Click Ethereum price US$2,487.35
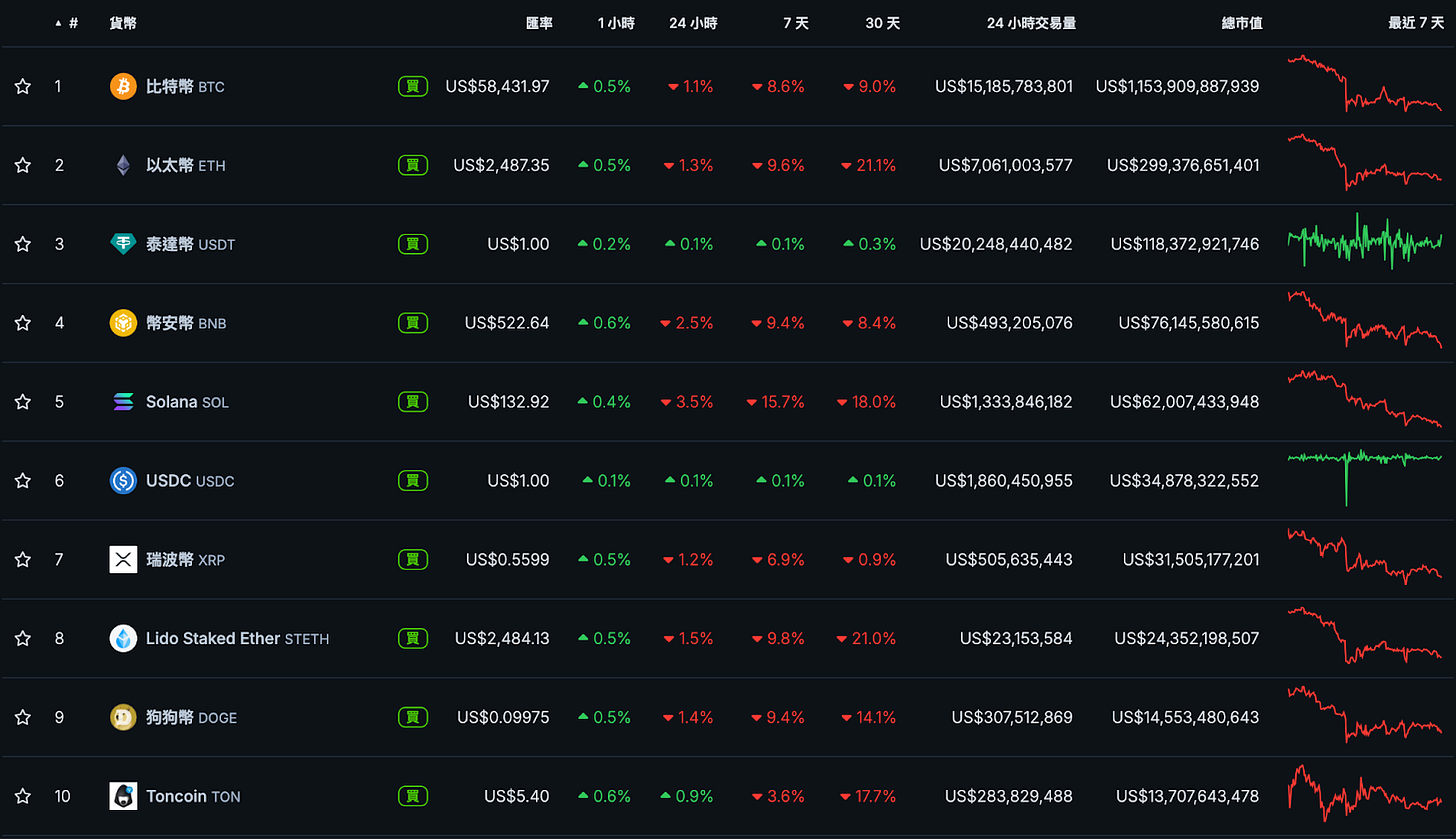Viewport: 1456px width, 839px height. (501, 165)
